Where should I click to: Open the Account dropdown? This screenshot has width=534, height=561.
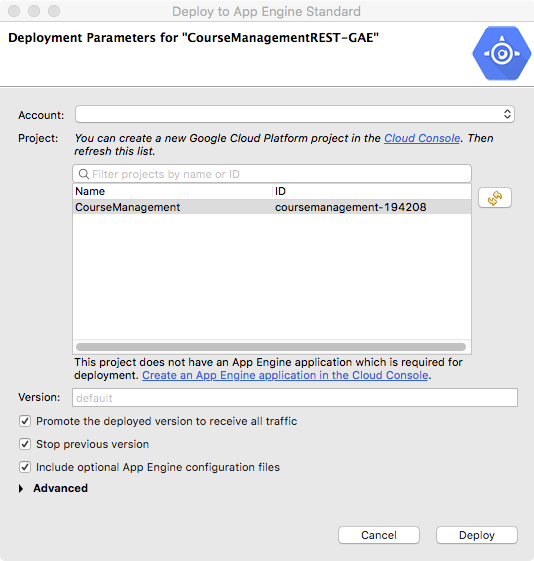tap(295, 114)
